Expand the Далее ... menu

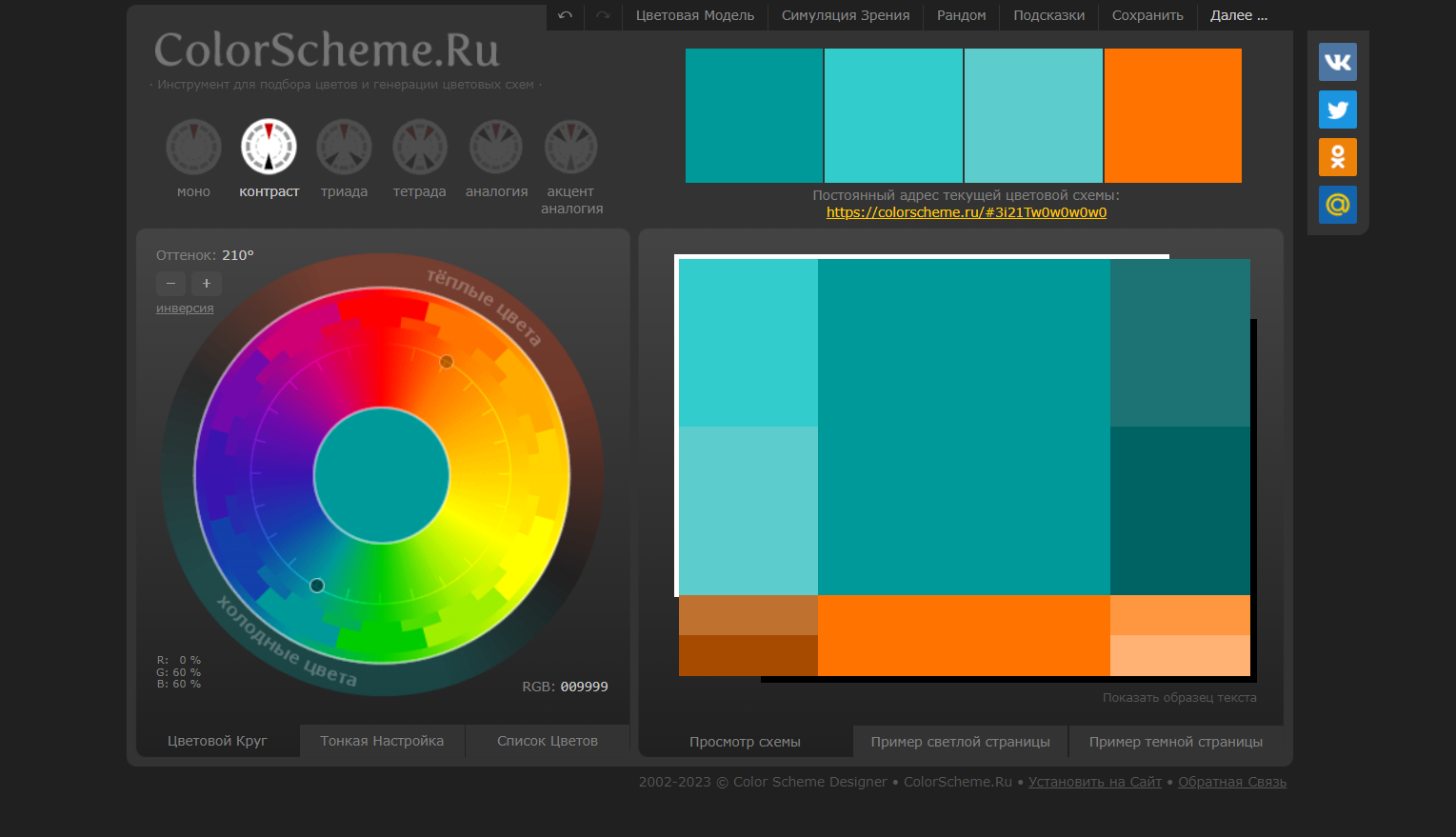click(x=1239, y=15)
